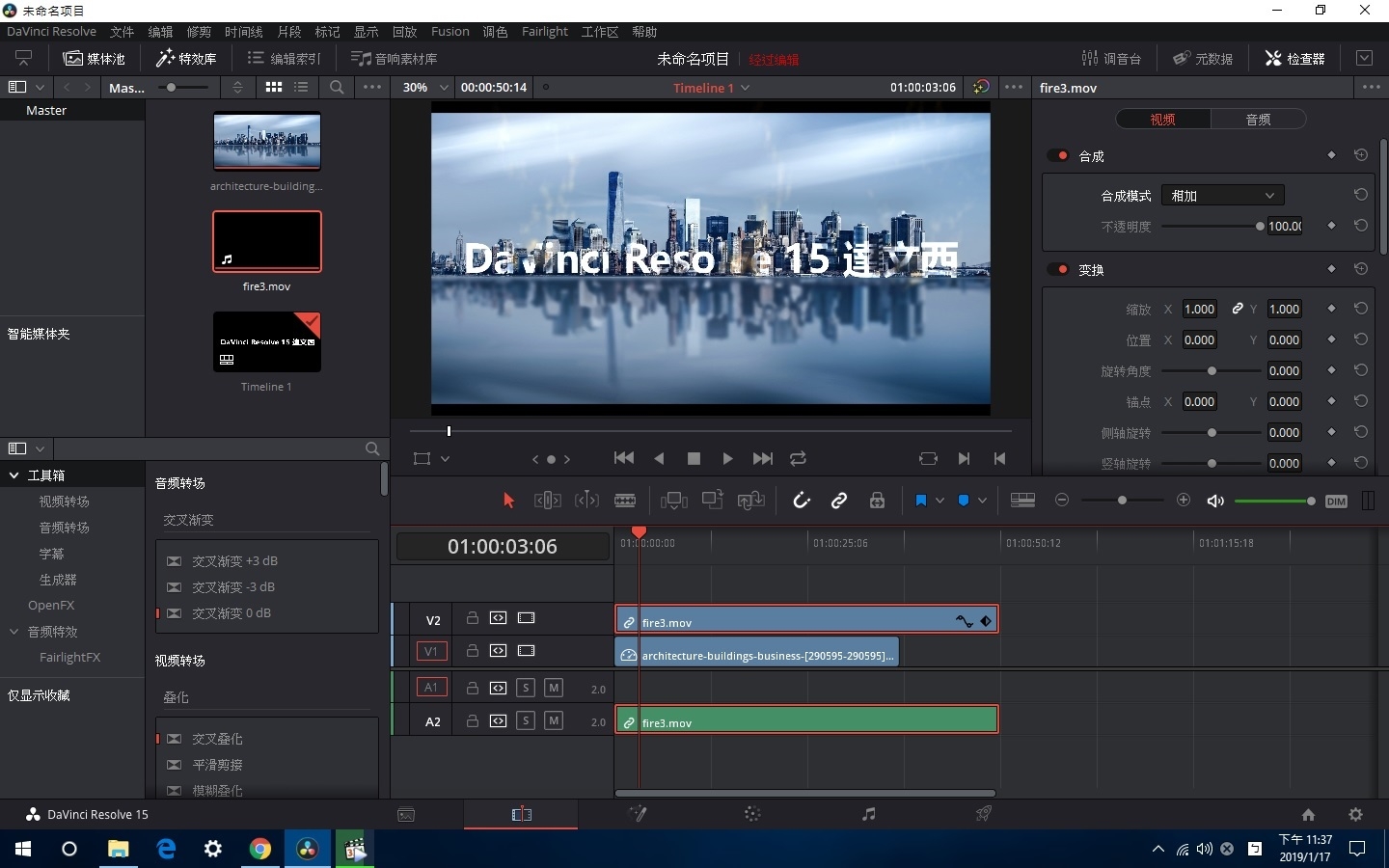1389x868 pixels.
Task: Open the marker color dropdown arrow
Action: tap(982, 501)
